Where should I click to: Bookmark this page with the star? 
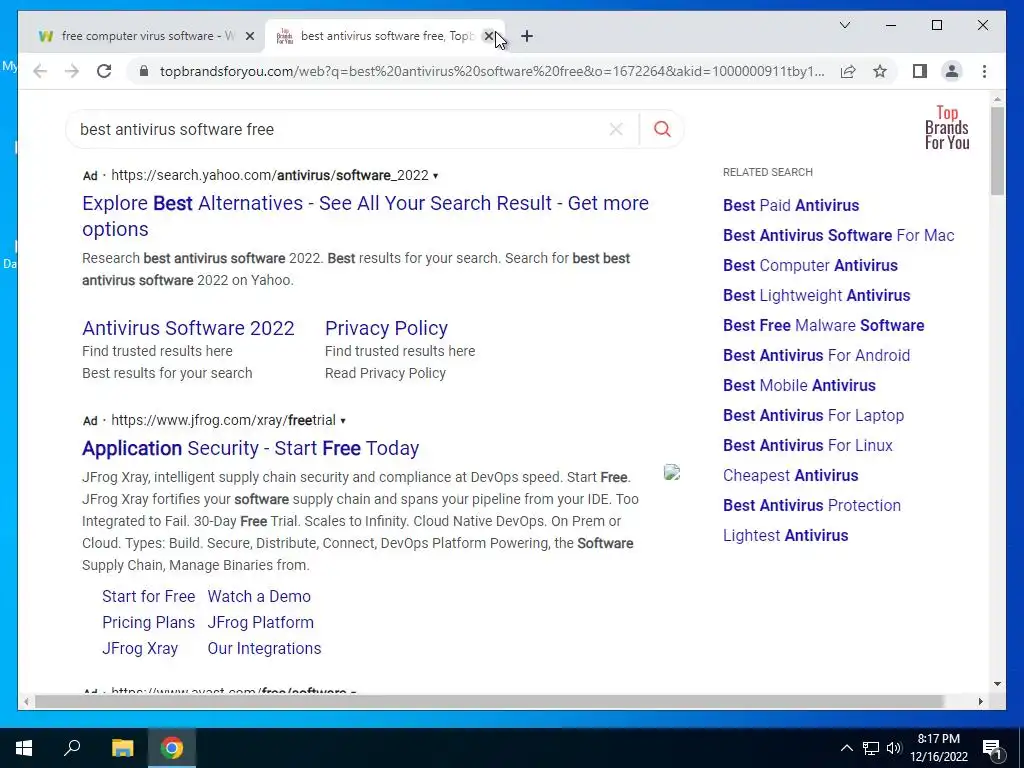880,71
